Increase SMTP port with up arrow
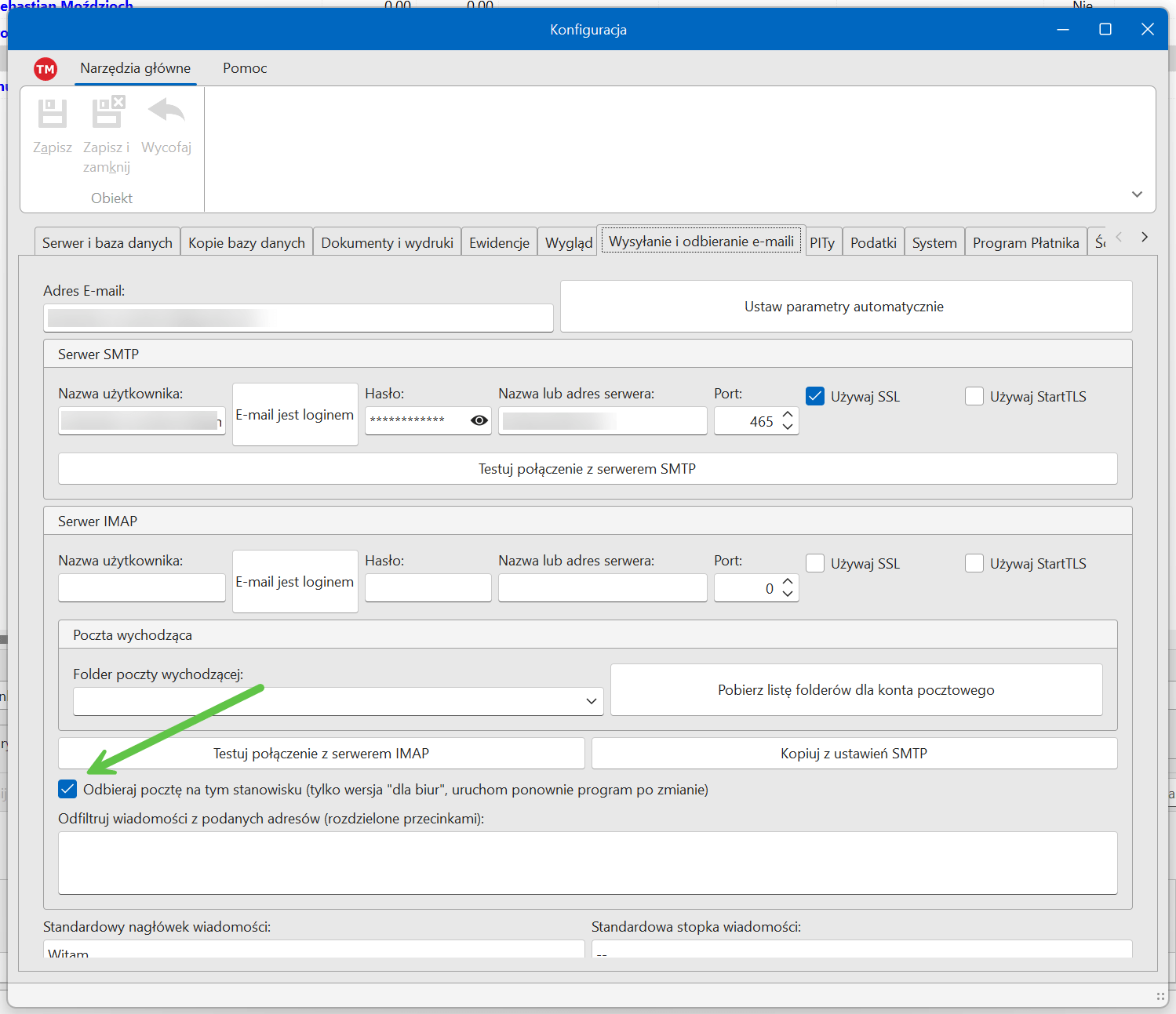 click(788, 414)
